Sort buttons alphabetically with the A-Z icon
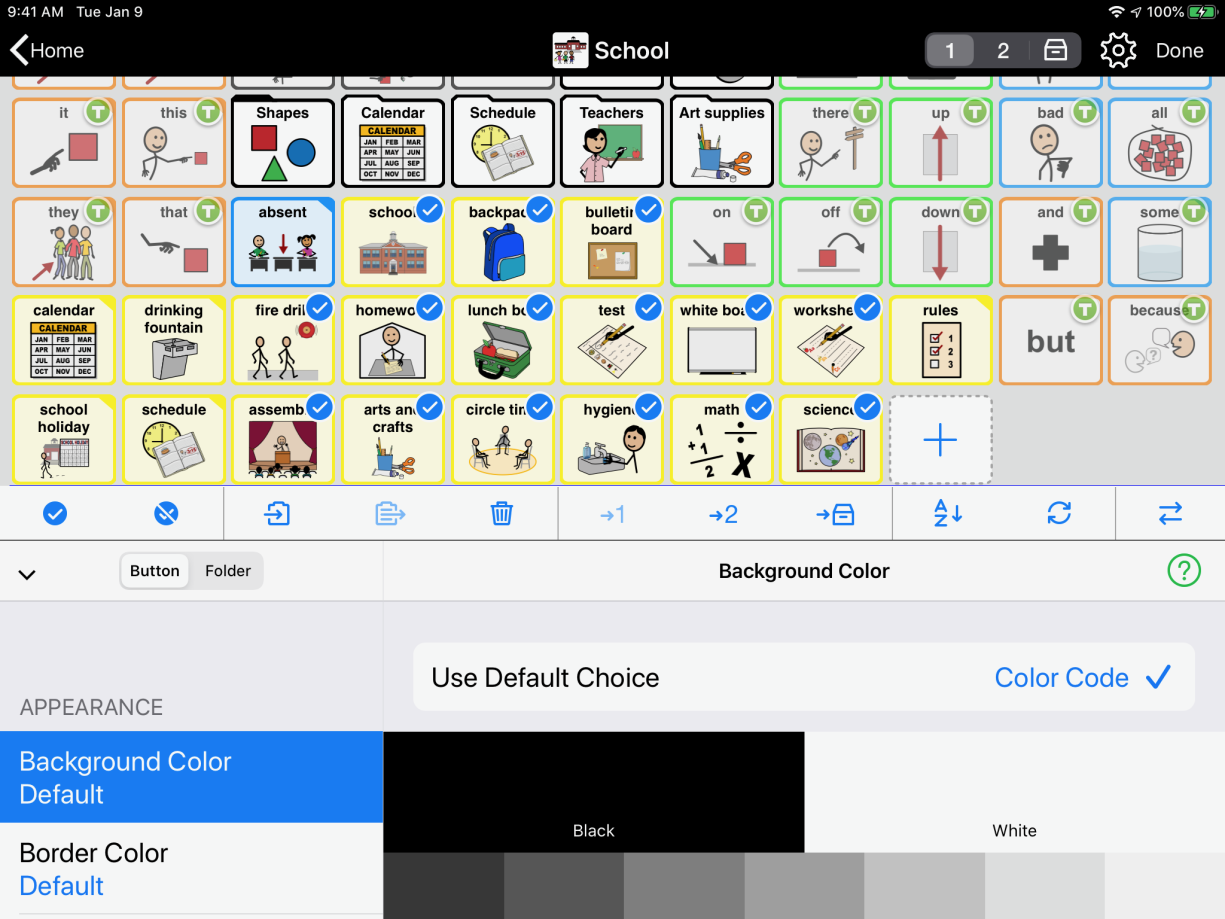Screen dimensions: 1225x919 click(x=947, y=513)
